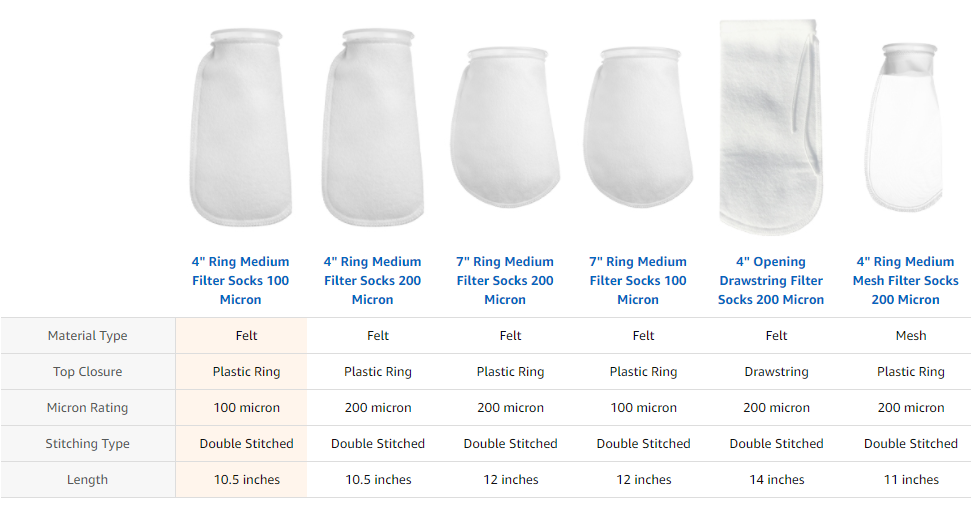Select the Length row header
Screen dimensions: 972x512
click(x=88, y=479)
